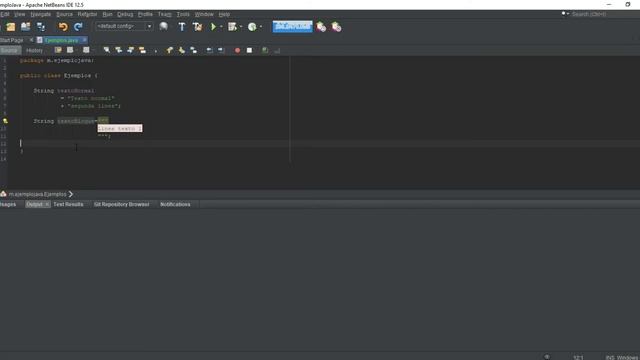Click the first profiler icon after memory bar

pyautogui.click(x=321, y=27)
